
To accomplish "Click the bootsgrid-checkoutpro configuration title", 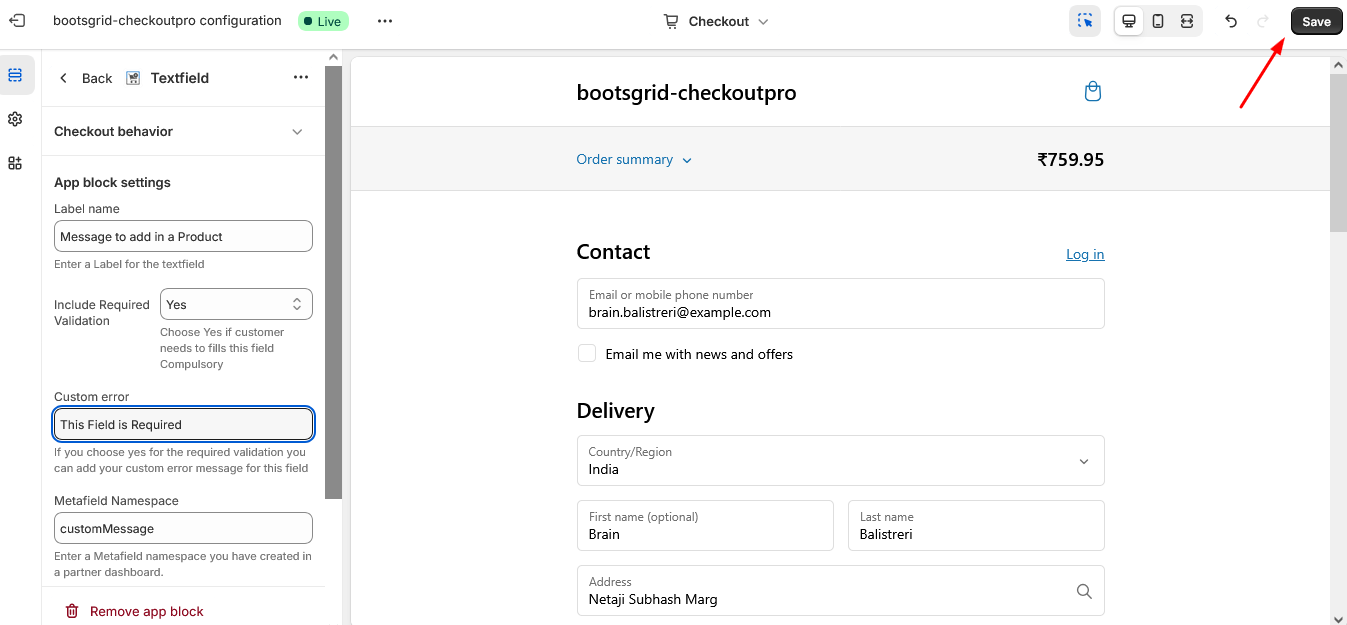I will 167,21.
